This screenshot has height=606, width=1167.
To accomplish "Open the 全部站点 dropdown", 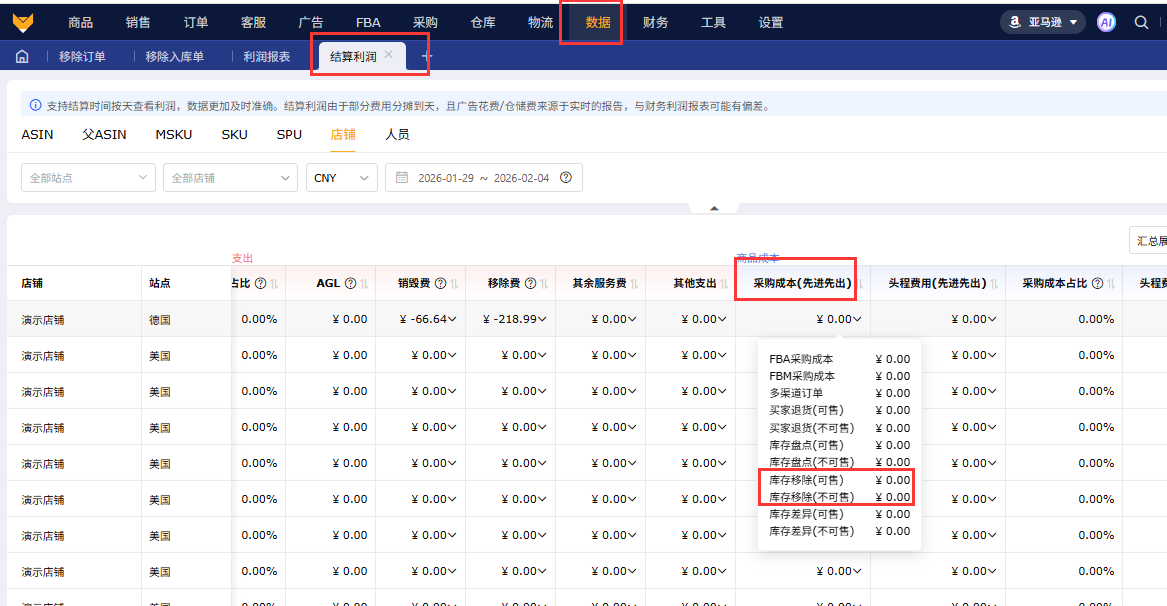I will click(x=88, y=178).
